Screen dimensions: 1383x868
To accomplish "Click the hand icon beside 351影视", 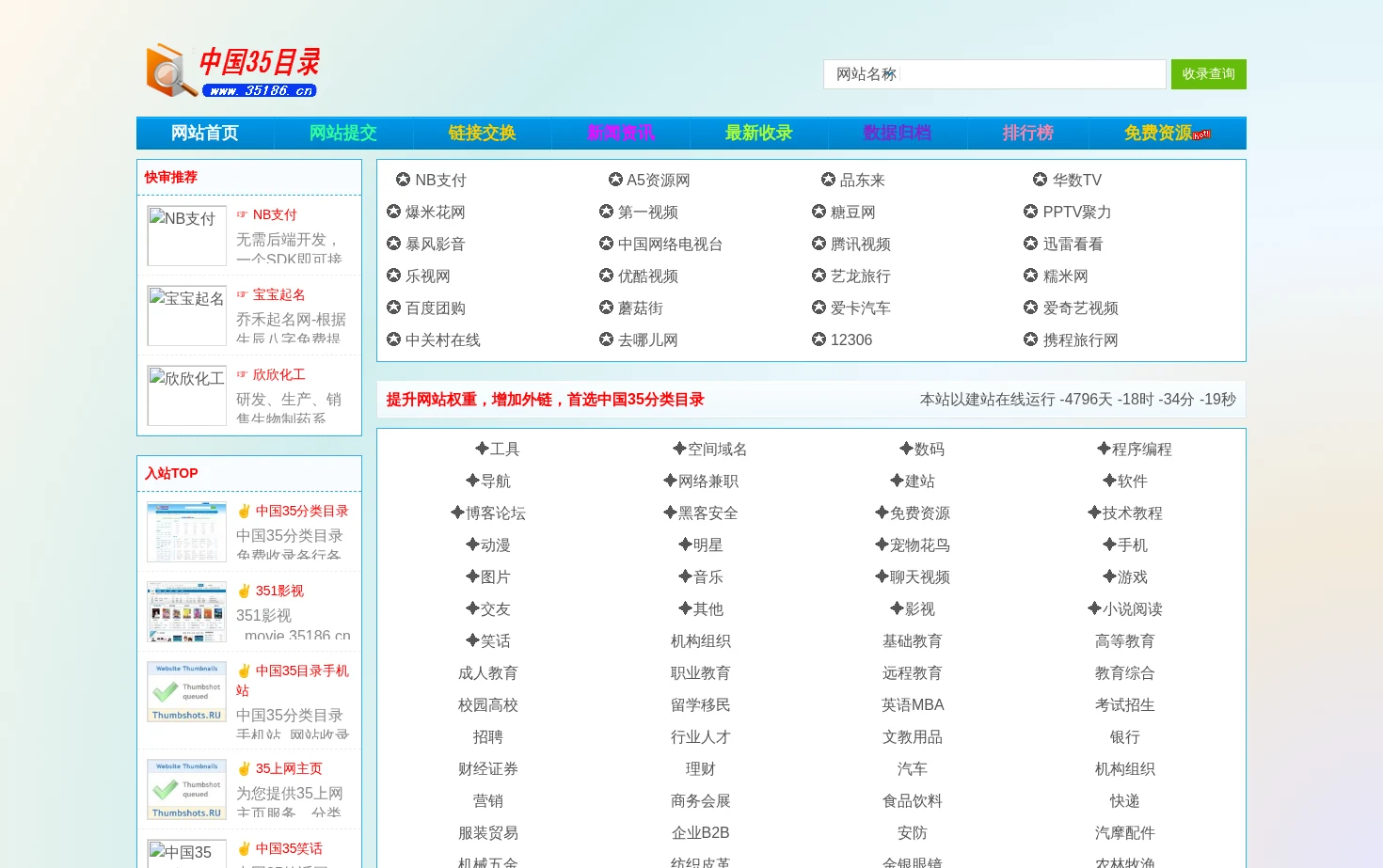I will coord(244,591).
